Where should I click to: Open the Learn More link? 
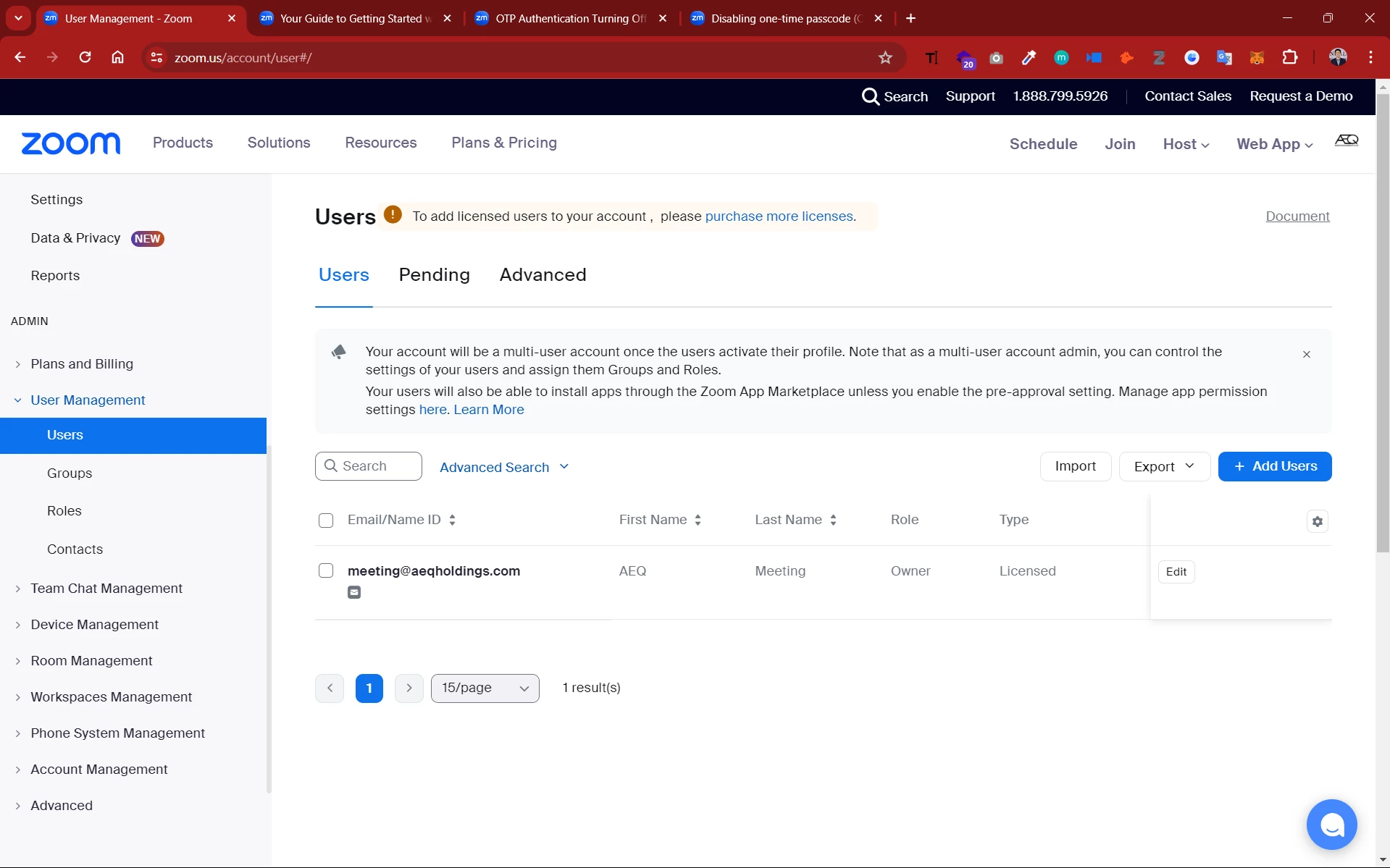click(x=489, y=409)
